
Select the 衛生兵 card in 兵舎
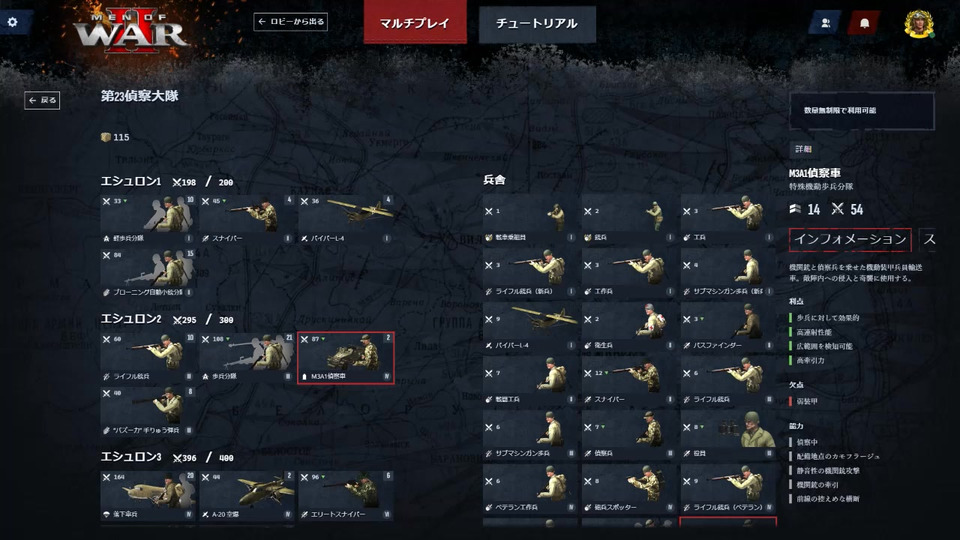628,326
